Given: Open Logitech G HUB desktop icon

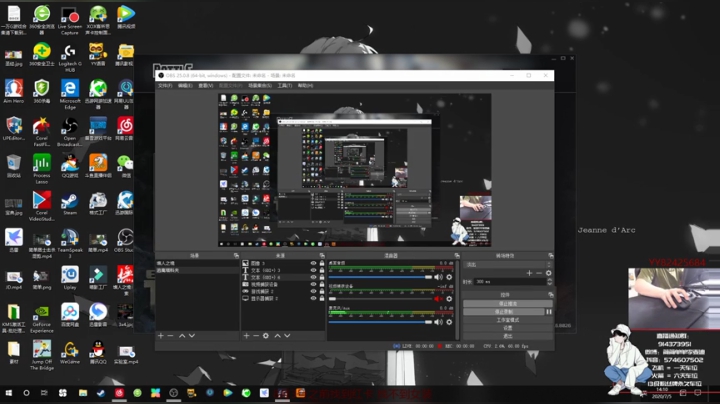Looking at the screenshot, I should coord(70,58).
